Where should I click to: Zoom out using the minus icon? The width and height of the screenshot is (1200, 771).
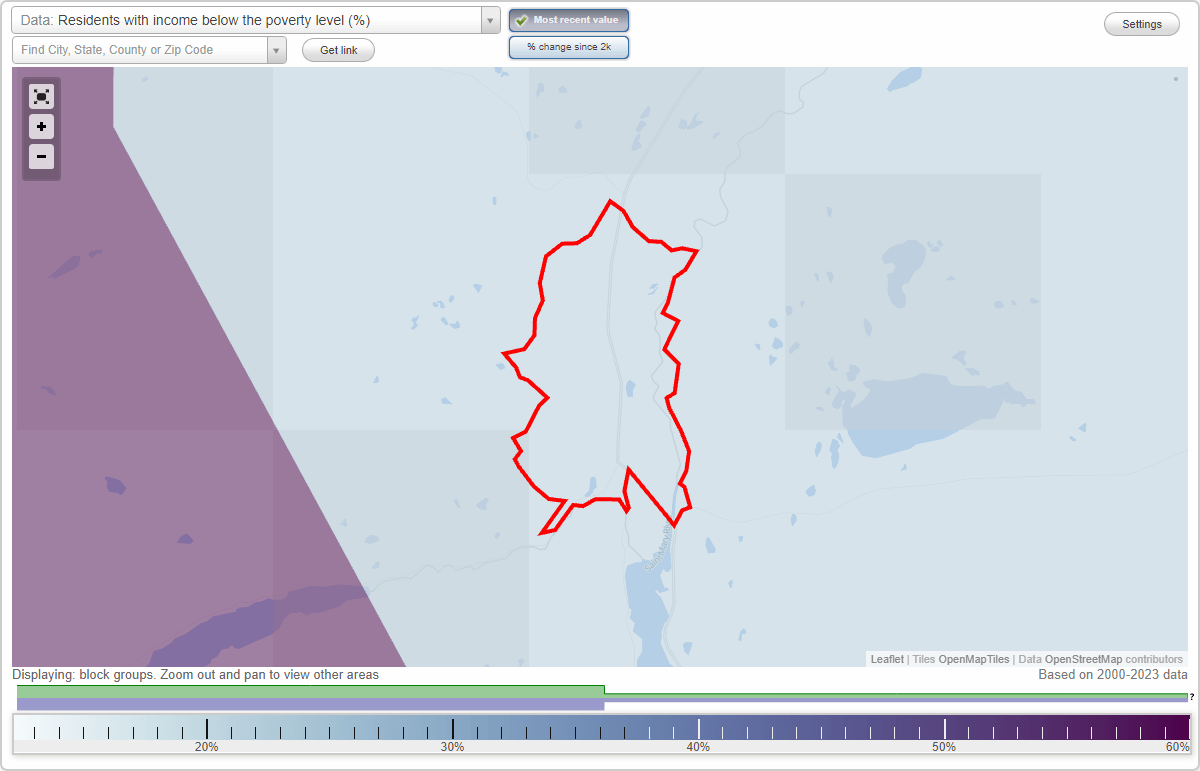tap(41, 157)
